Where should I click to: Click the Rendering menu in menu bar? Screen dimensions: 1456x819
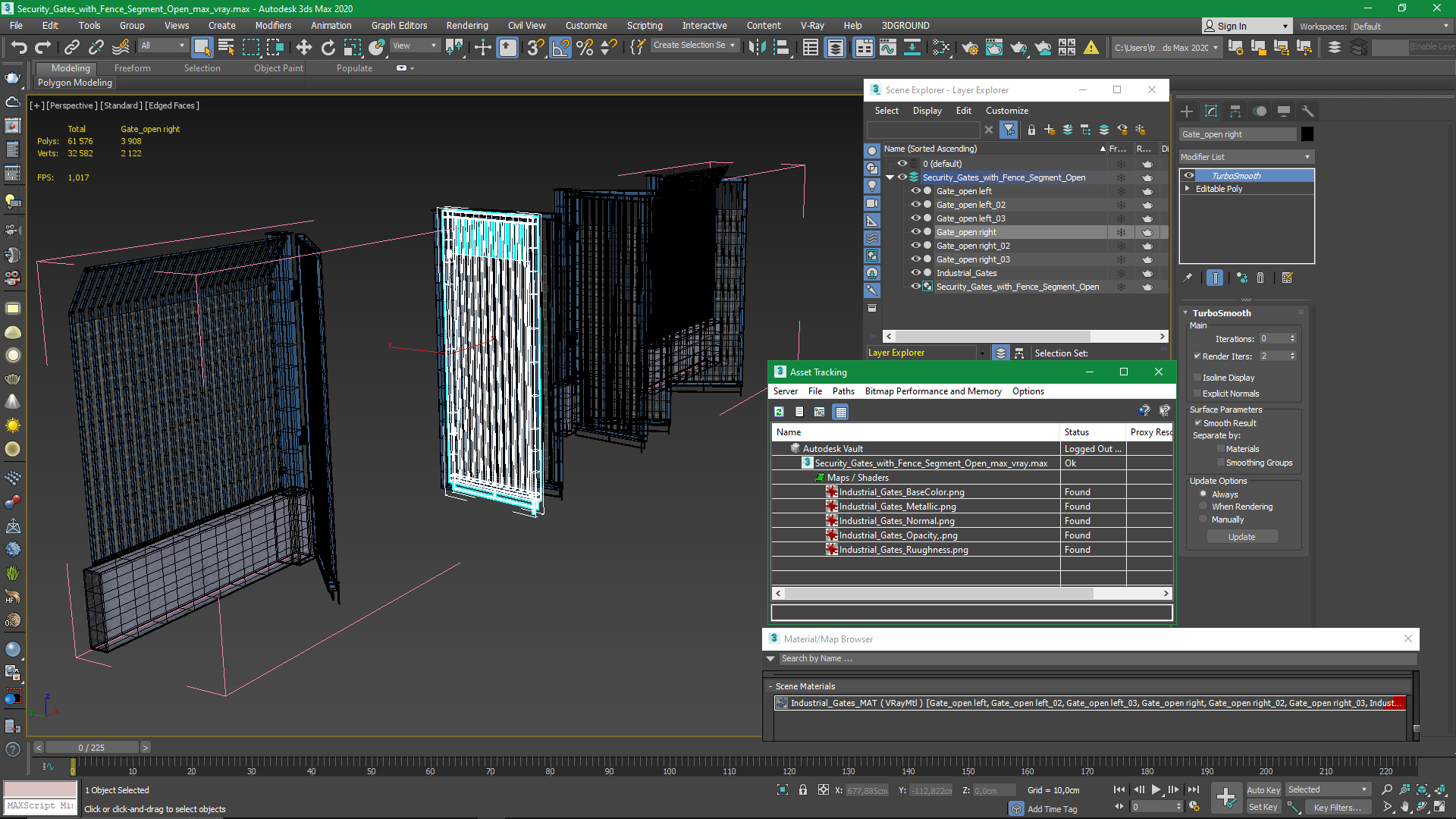tap(466, 25)
